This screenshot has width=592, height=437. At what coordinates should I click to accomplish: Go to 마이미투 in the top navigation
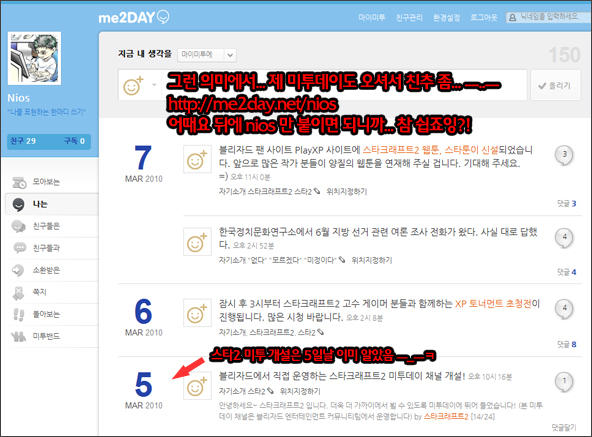[372, 17]
